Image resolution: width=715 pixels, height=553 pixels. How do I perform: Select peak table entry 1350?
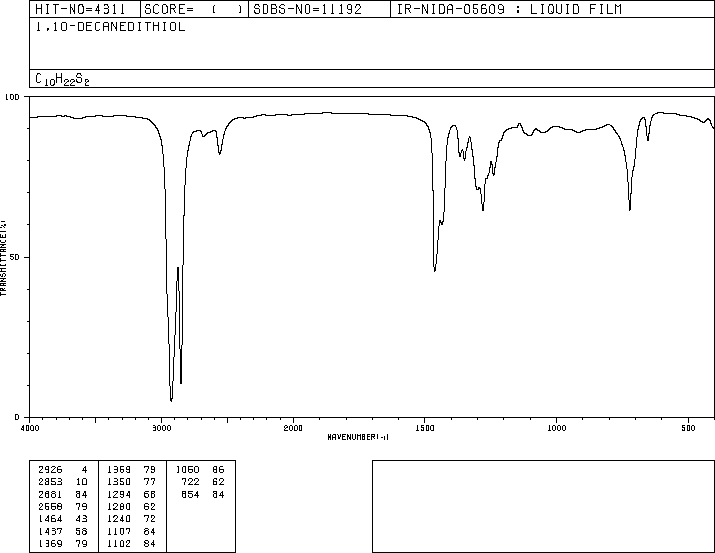click(x=119, y=482)
